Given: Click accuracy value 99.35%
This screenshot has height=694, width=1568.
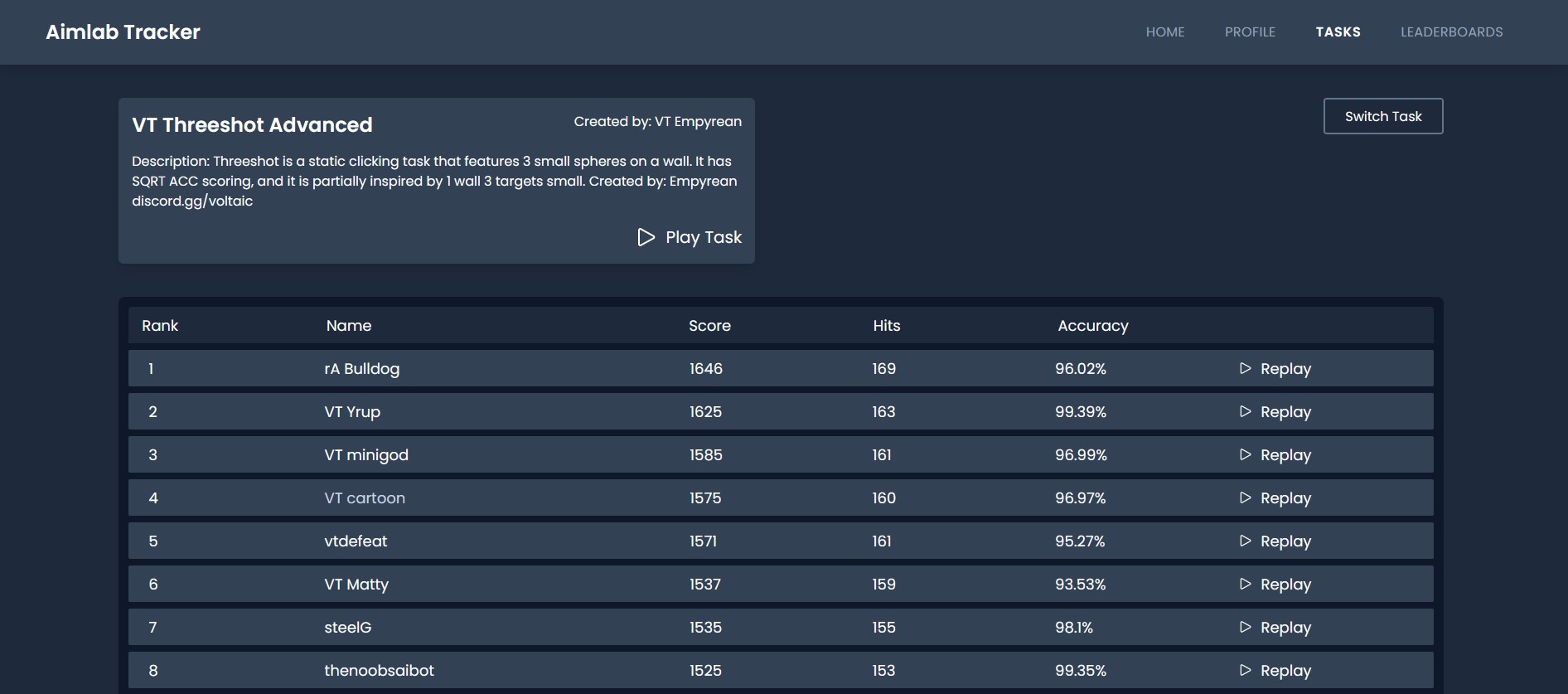Looking at the screenshot, I should pos(1081,670).
